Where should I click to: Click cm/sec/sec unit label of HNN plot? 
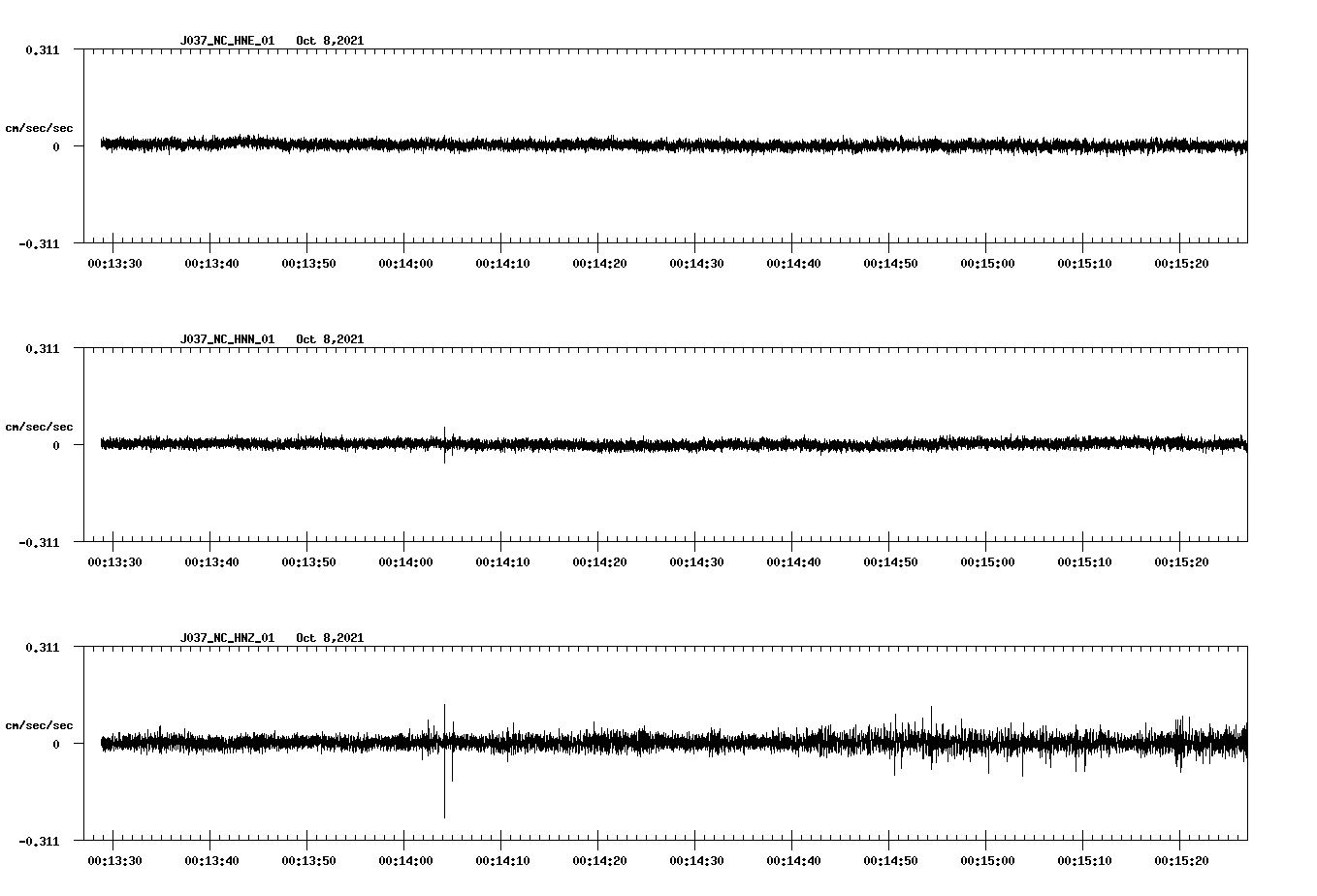[39, 427]
